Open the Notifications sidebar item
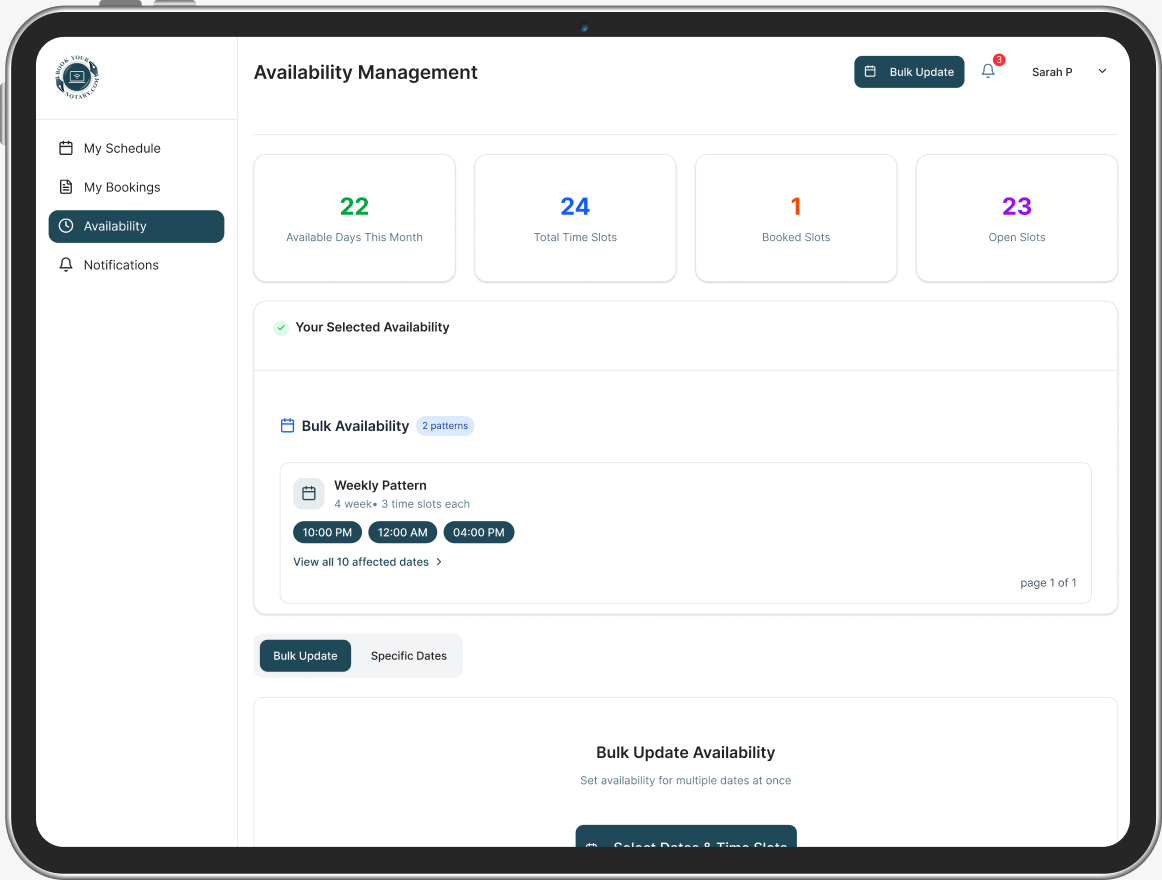The image size is (1162, 880). tap(136, 265)
